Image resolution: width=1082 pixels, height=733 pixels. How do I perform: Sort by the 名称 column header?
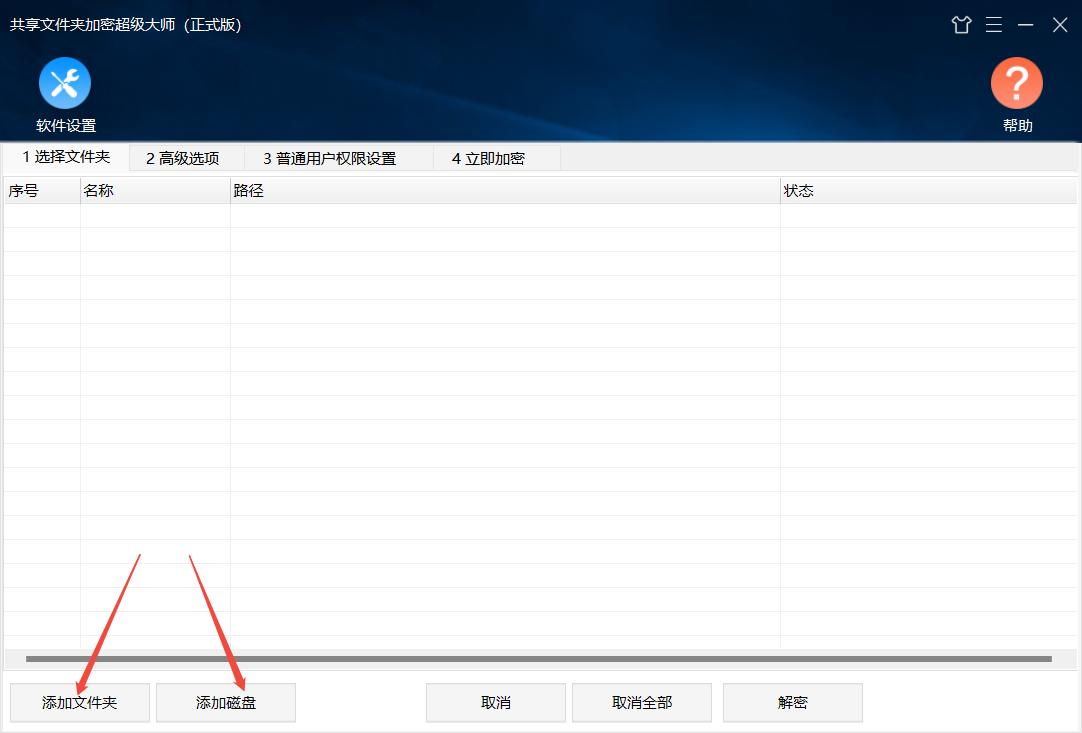pos(155,190)
